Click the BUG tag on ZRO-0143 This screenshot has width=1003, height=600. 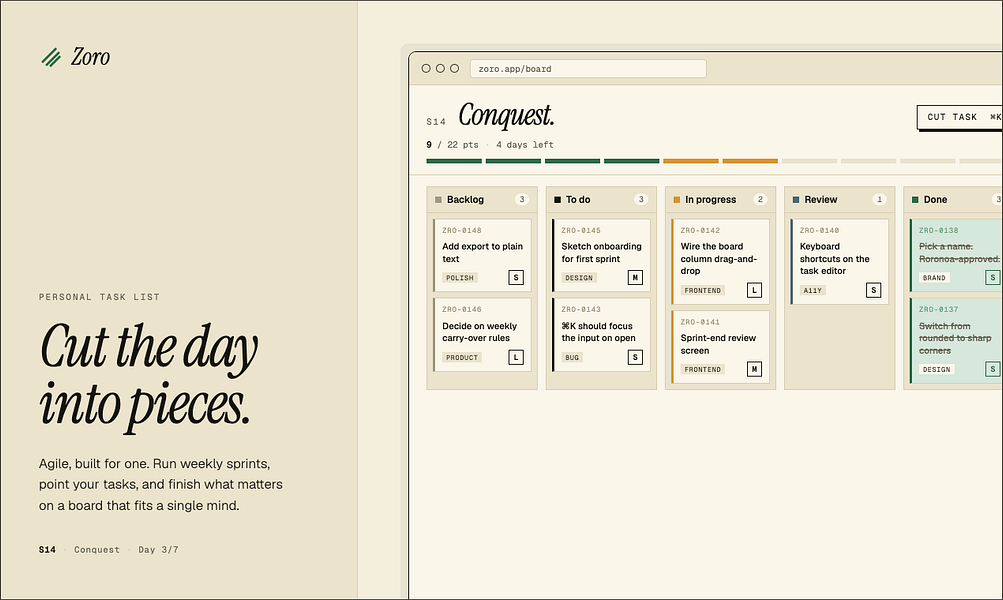[572, 358]
